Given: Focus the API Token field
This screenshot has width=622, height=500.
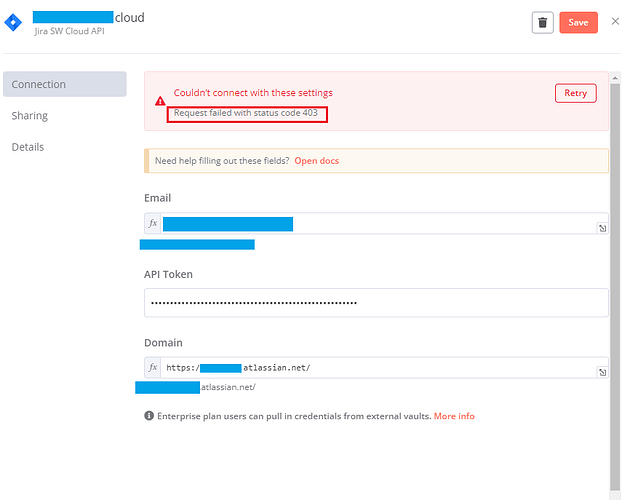Looking at the screenshot, I should (x=376, y=303).
